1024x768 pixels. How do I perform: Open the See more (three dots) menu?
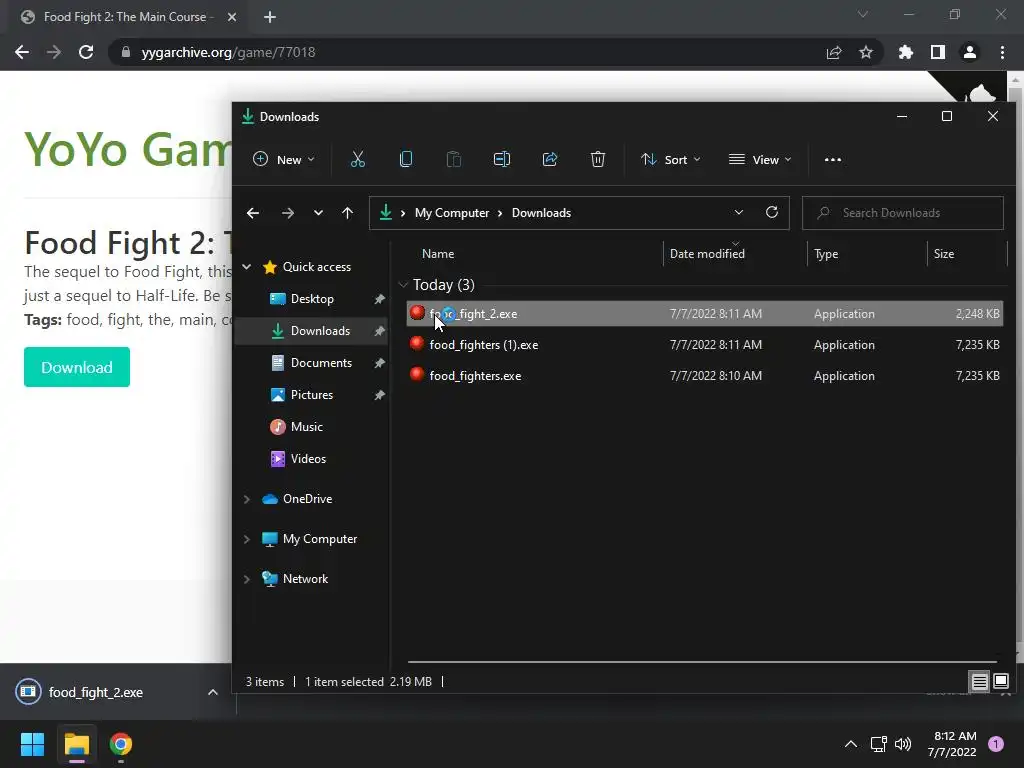(x=833, y=159)
